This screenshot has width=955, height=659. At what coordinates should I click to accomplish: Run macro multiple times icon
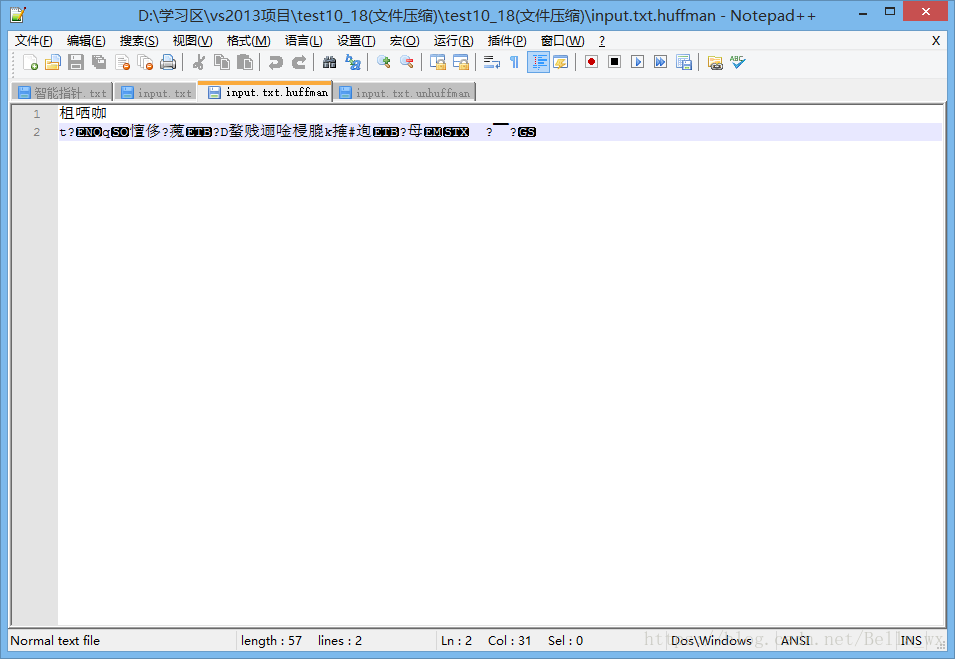(660, 62)
